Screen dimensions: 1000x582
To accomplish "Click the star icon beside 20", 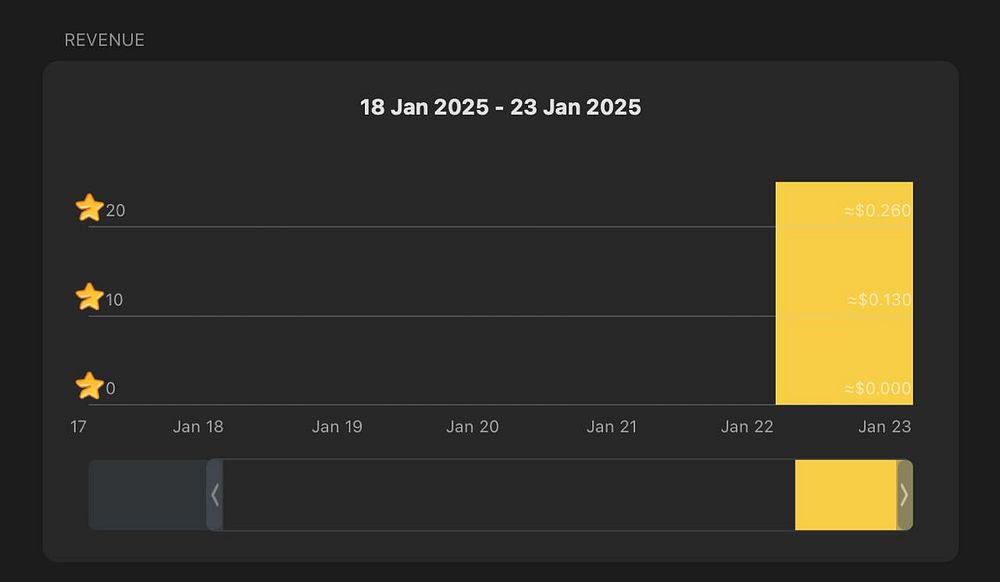I will [x=89, y=208].
